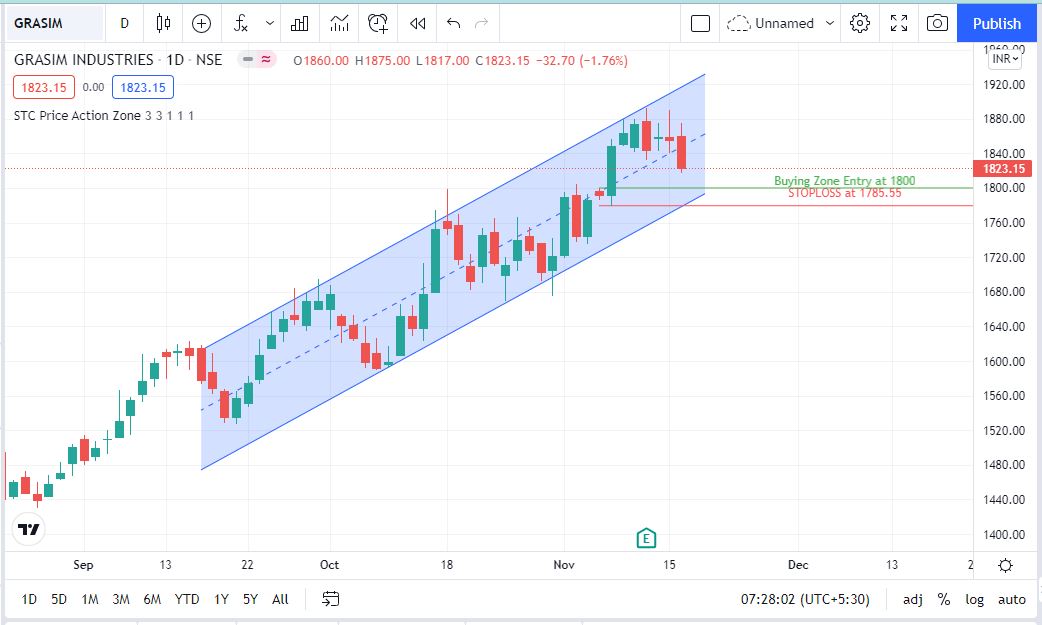Open the financials bar chart icon
1042x625 pixels.
(299, 23)
